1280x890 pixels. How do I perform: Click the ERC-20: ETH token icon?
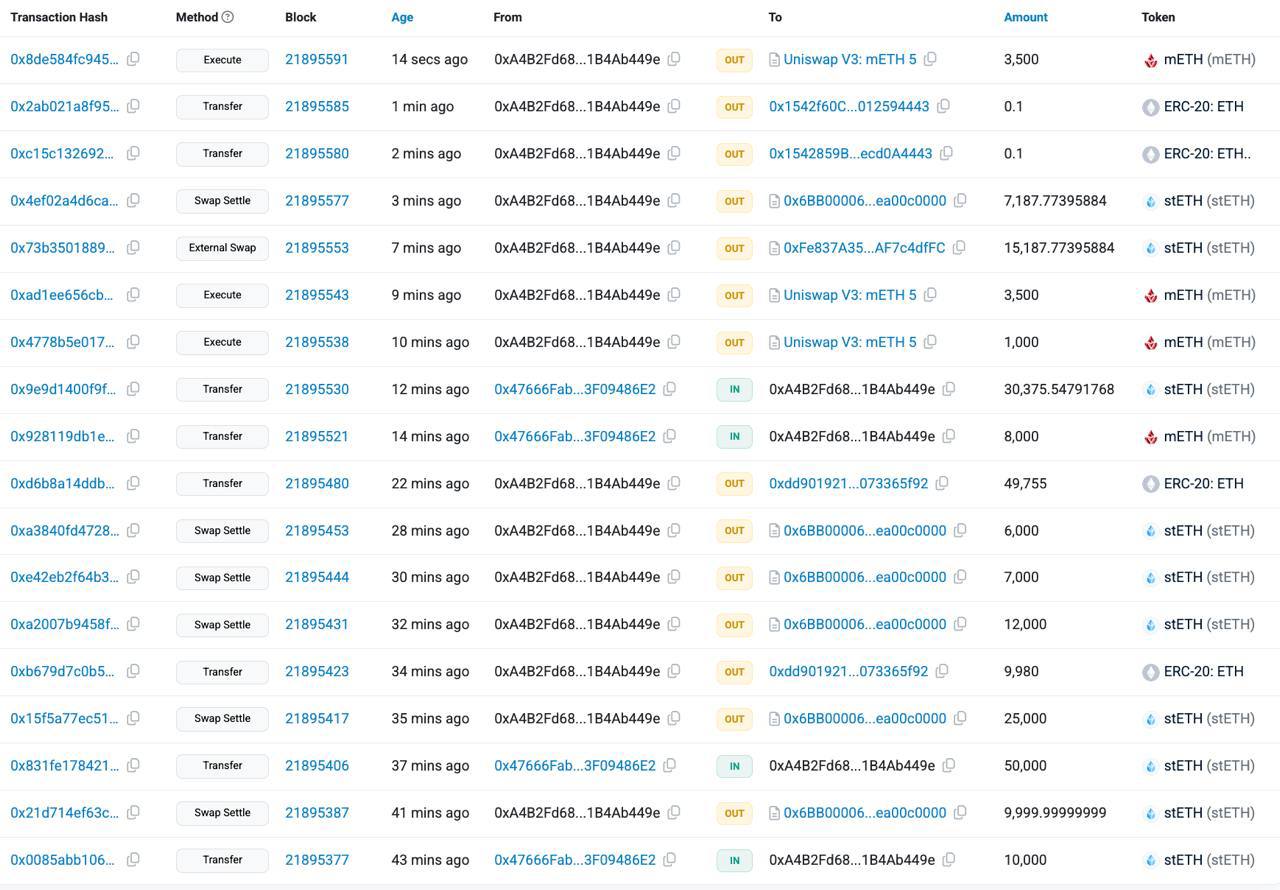(1151, 106)
